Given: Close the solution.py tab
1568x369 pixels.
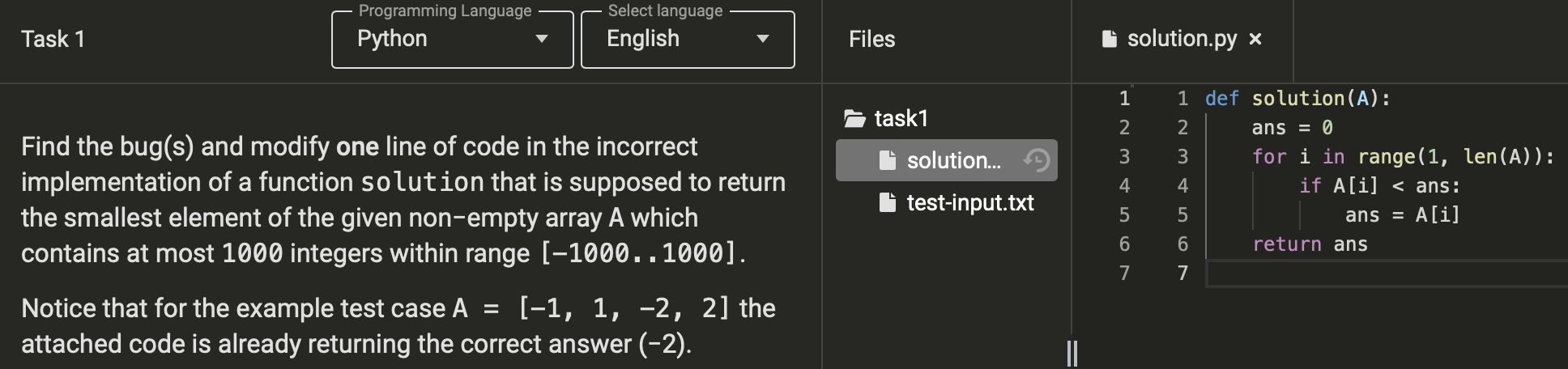Looking at the screenshot, I should pos(1255,39).
